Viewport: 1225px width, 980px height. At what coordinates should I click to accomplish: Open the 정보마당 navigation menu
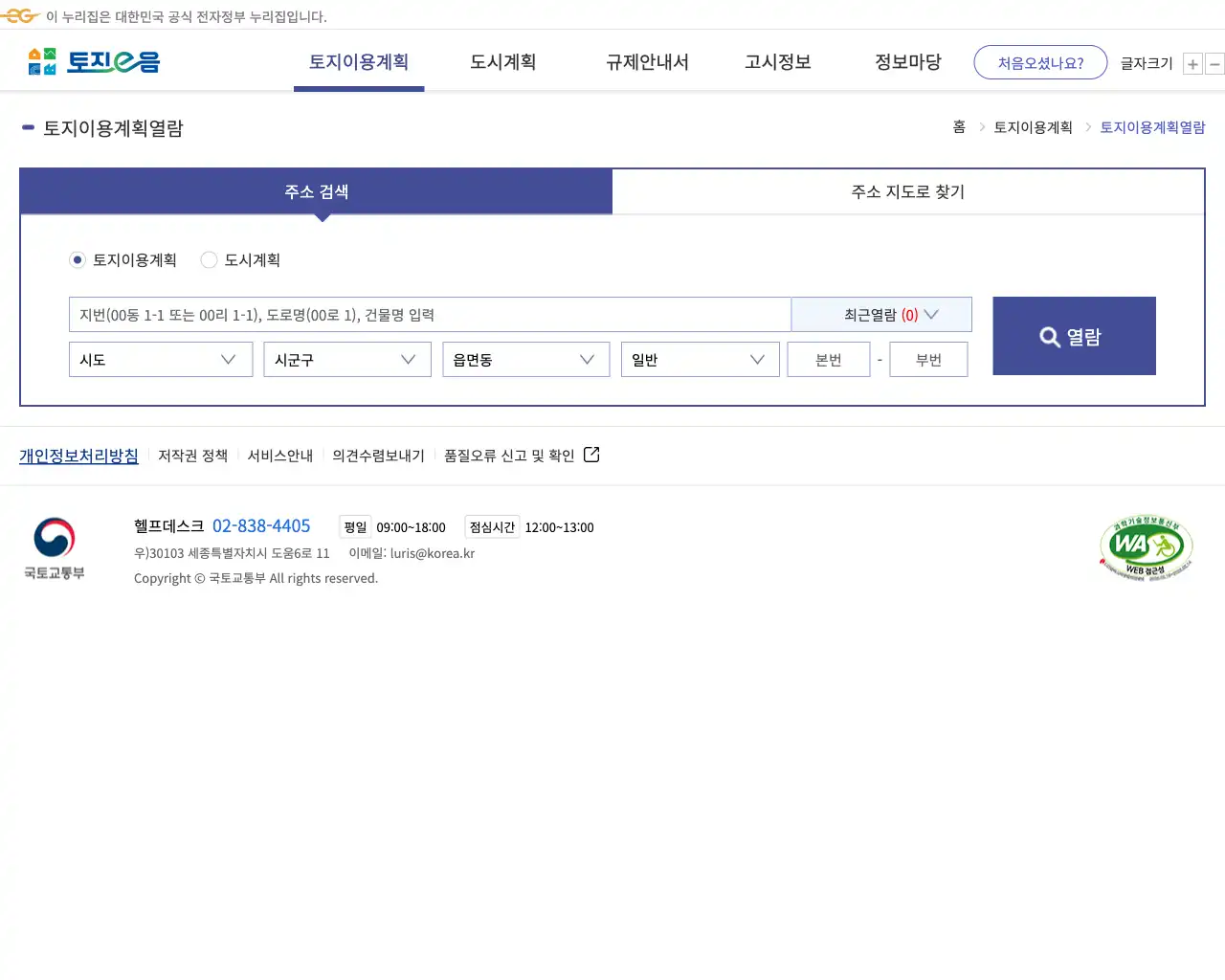click(906, 61)
